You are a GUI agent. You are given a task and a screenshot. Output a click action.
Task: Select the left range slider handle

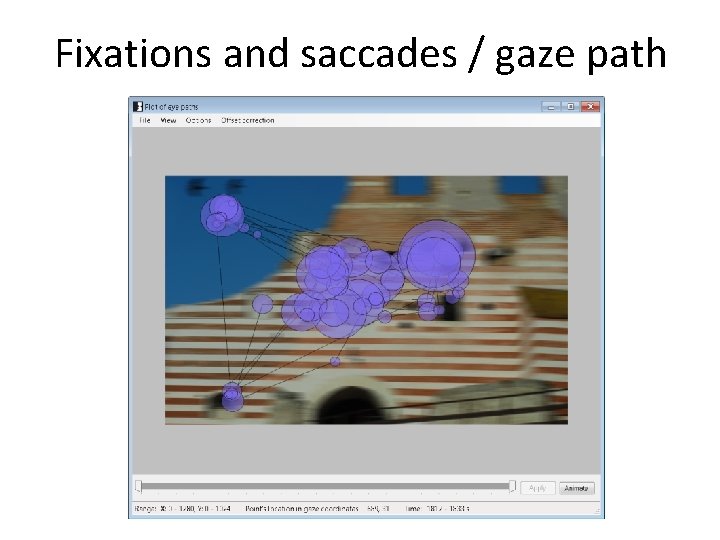[x=138, y=486]
